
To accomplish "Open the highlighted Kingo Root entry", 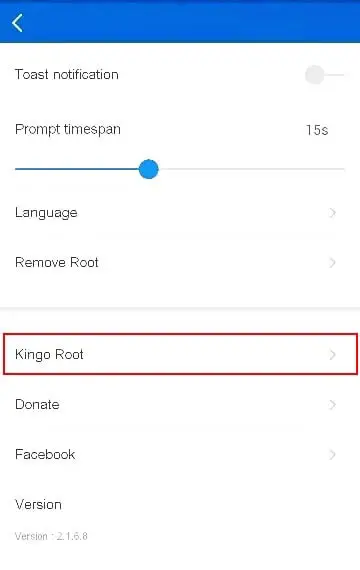I will coord(180,354).
